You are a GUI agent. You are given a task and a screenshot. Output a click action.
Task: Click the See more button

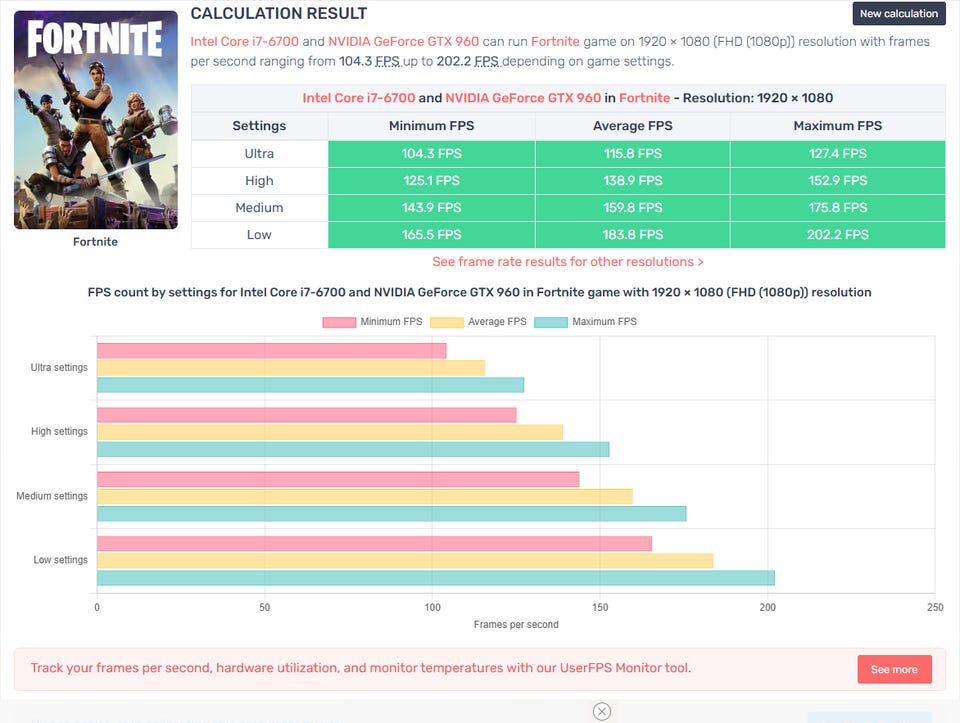[x=894, y=669]
